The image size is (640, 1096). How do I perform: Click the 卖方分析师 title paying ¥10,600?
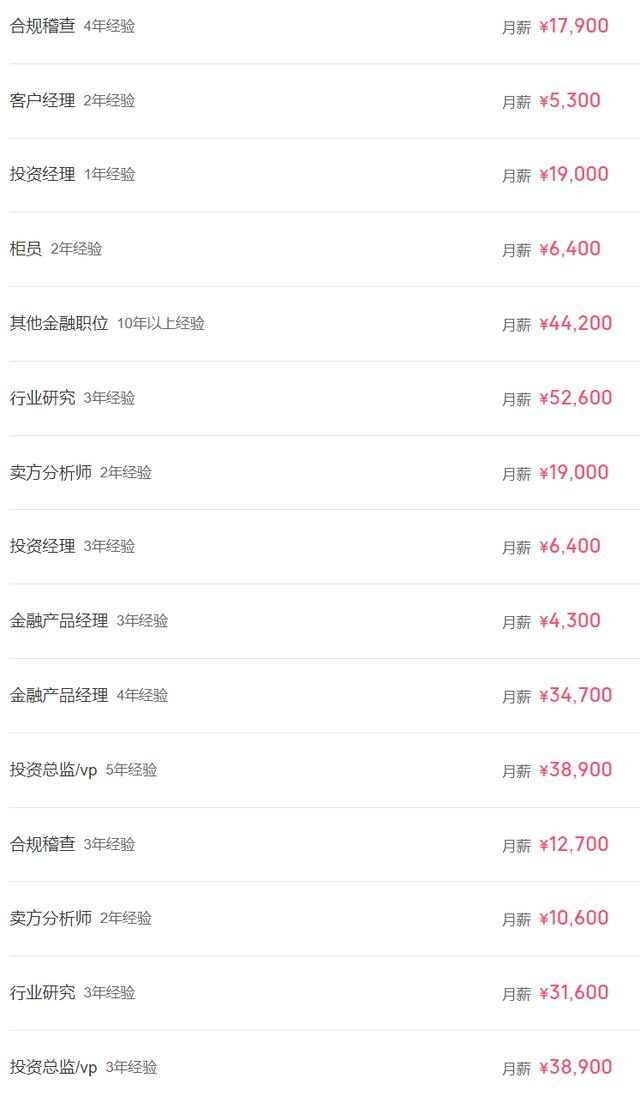coord(51,918)
